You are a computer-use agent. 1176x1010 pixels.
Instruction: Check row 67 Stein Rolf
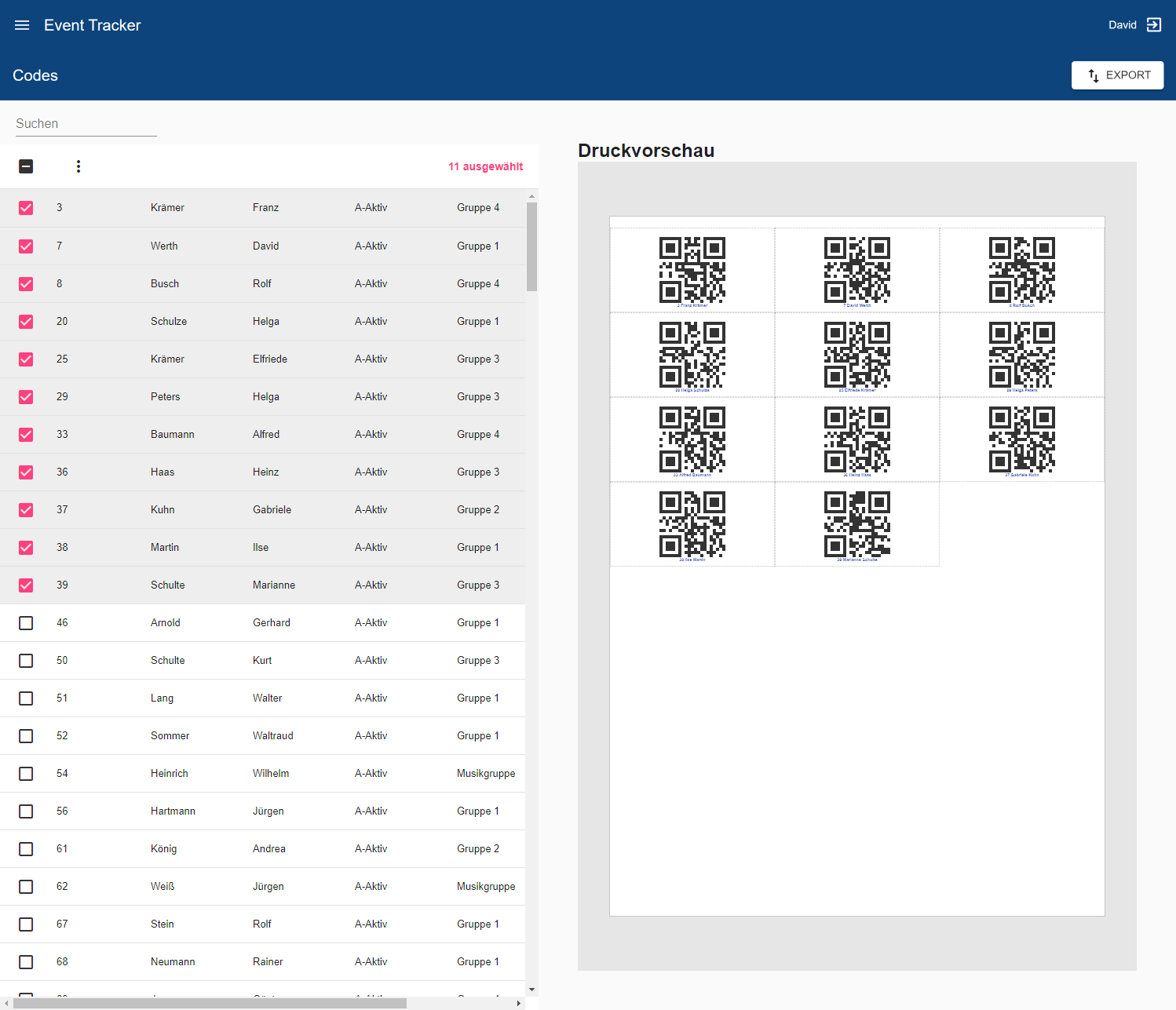tap(26, 924)
